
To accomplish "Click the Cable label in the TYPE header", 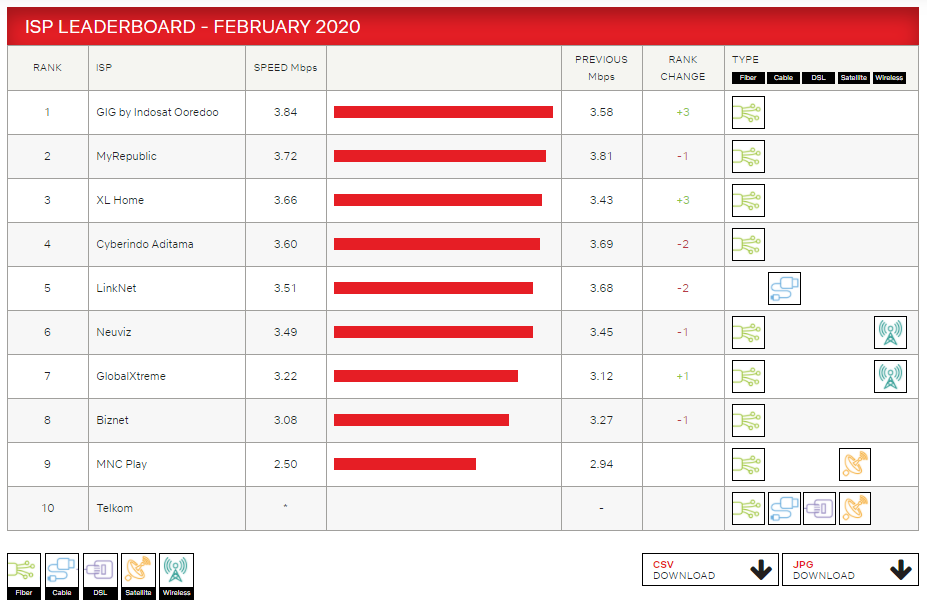I will coord(783,77).
